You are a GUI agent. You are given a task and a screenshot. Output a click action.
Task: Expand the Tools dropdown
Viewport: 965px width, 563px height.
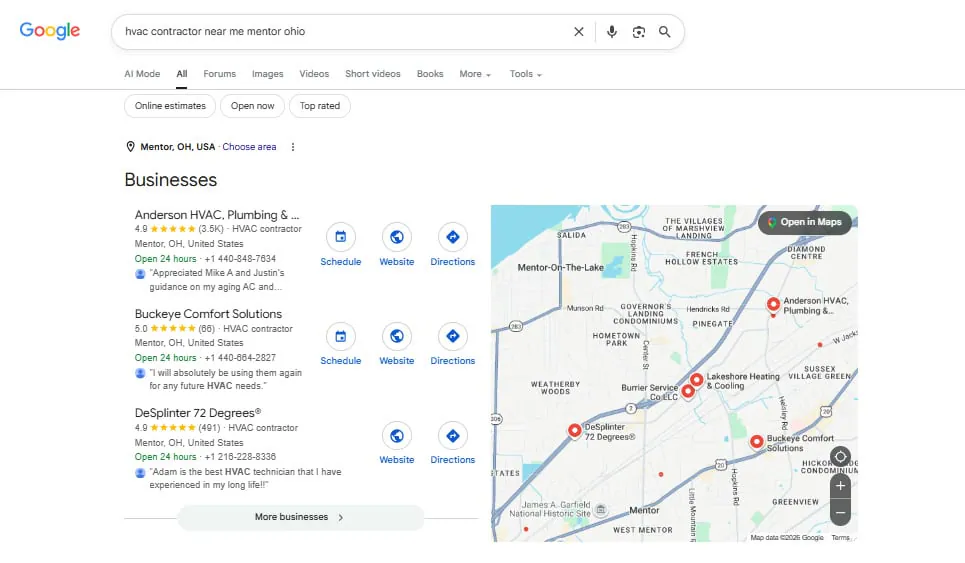click(526, 74)
